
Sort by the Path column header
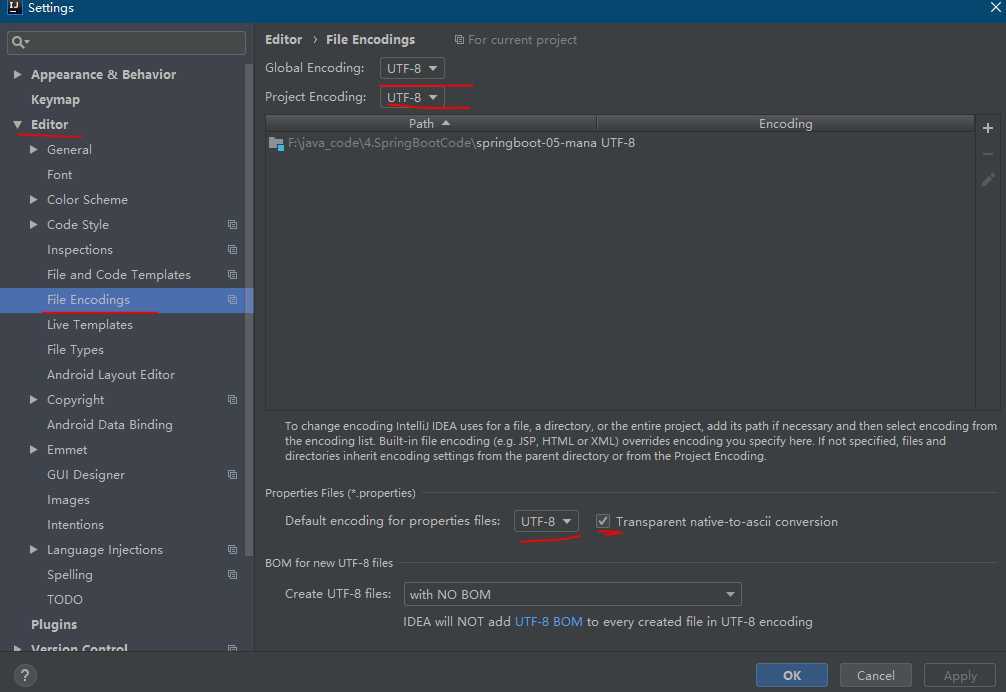tap(431, 123)
